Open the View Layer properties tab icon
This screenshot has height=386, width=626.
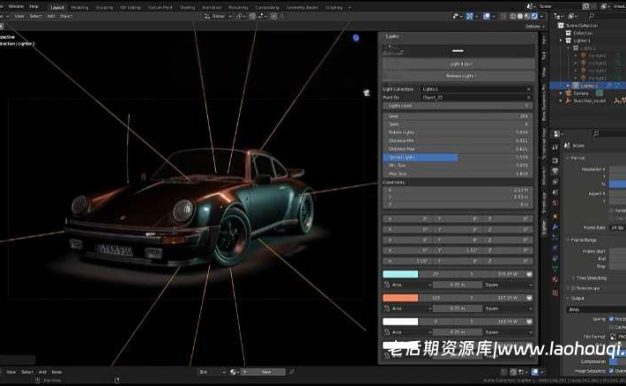[555, 182]
